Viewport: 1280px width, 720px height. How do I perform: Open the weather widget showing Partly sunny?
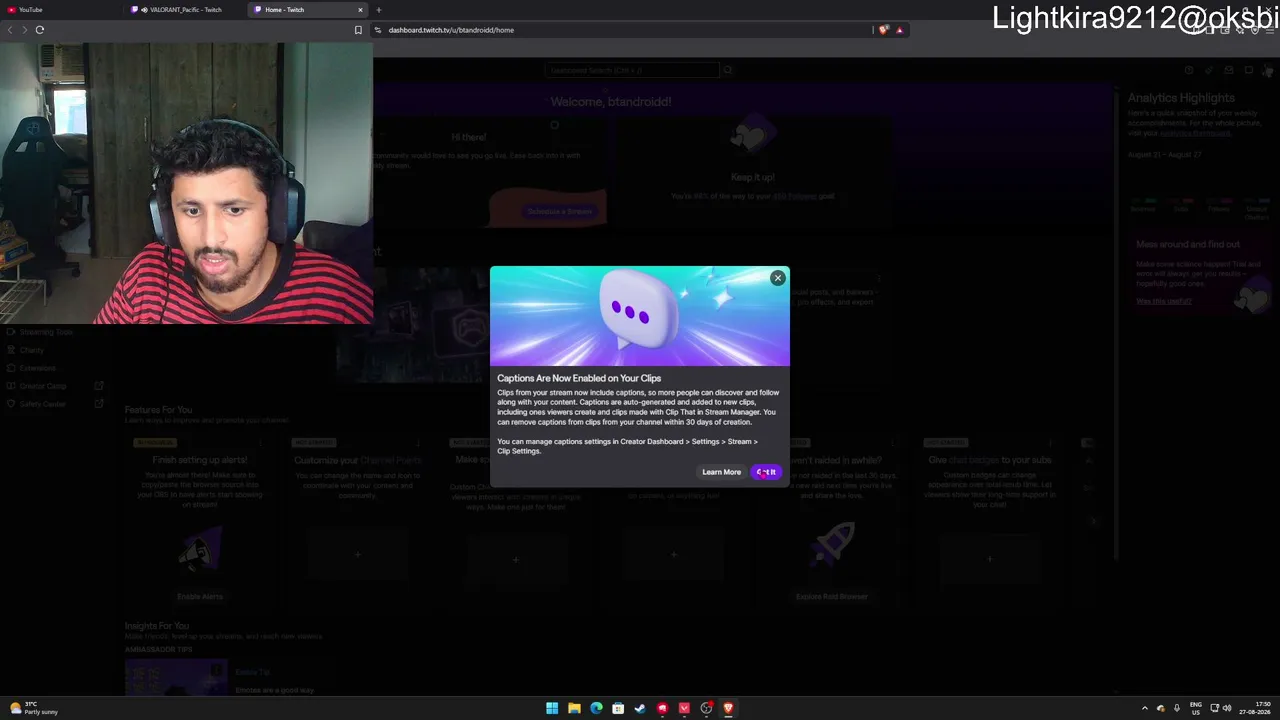[33, 708]
